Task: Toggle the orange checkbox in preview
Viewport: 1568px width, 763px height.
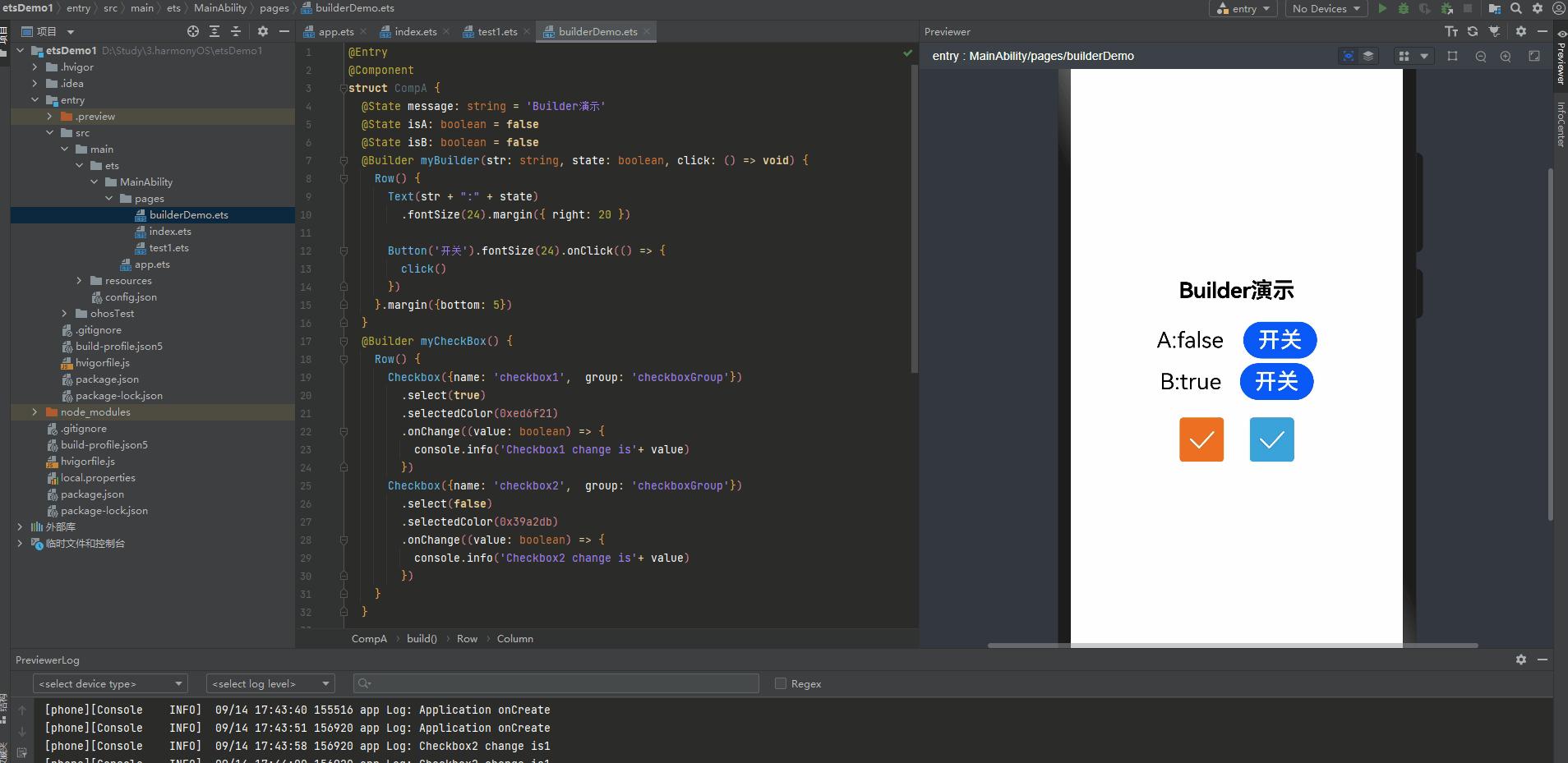Action: [x=1201, y=439]
